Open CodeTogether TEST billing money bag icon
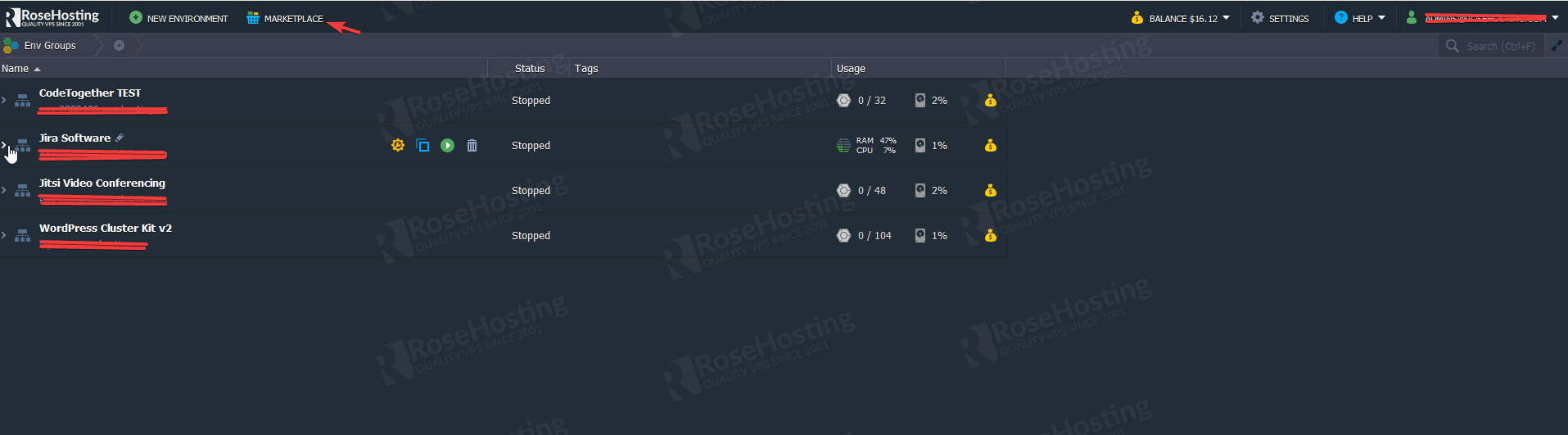The image size is (1568, 435). [991, 100]
